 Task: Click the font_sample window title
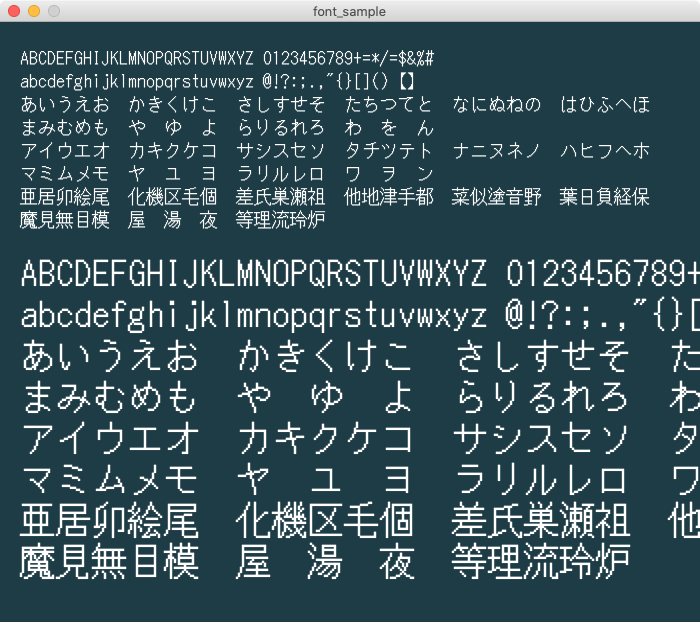click(350, 11)
